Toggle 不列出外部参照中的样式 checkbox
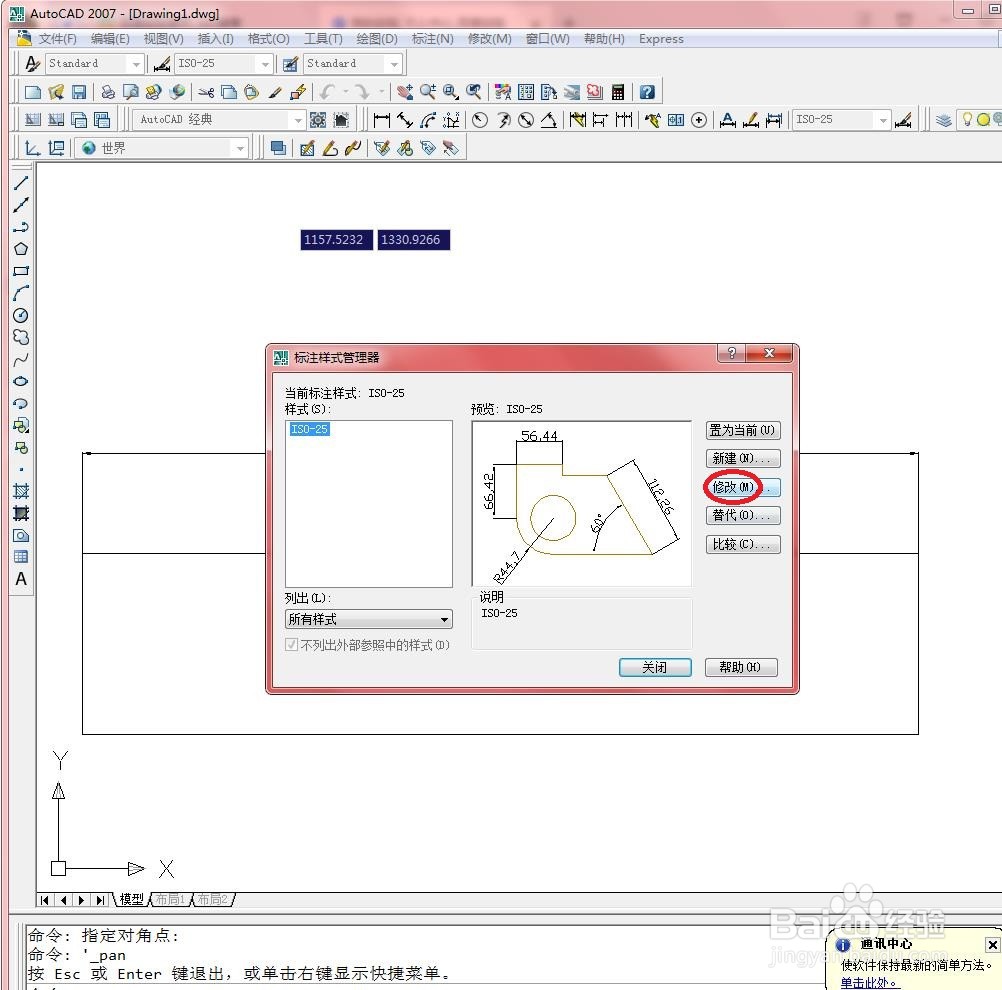 tap(291, 644)
